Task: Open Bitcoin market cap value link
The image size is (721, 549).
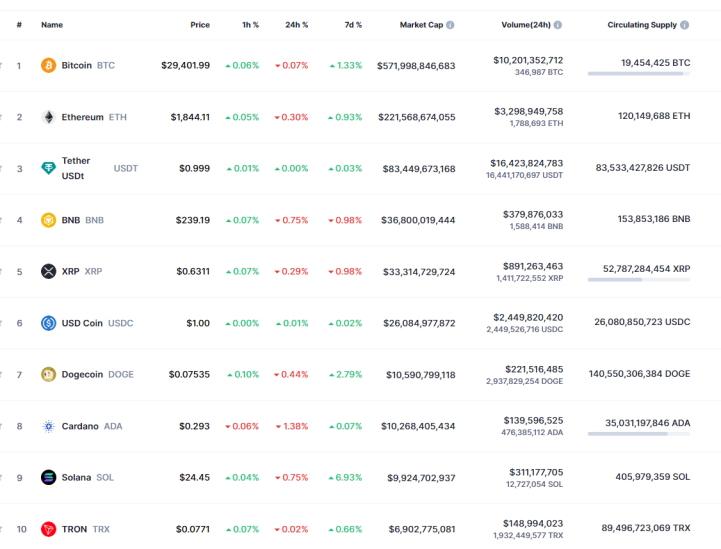Action: [416, 66]
